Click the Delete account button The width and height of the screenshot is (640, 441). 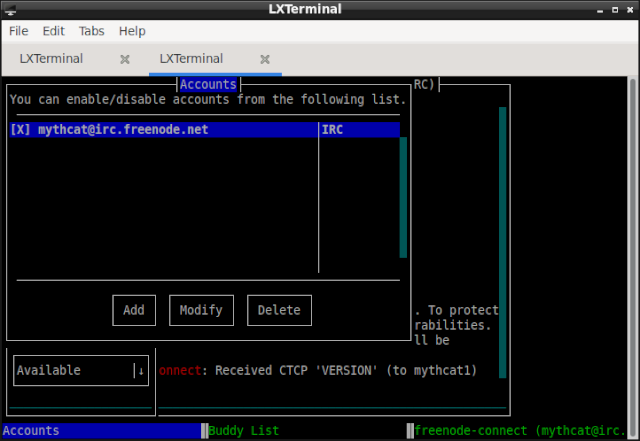(279, 310)
